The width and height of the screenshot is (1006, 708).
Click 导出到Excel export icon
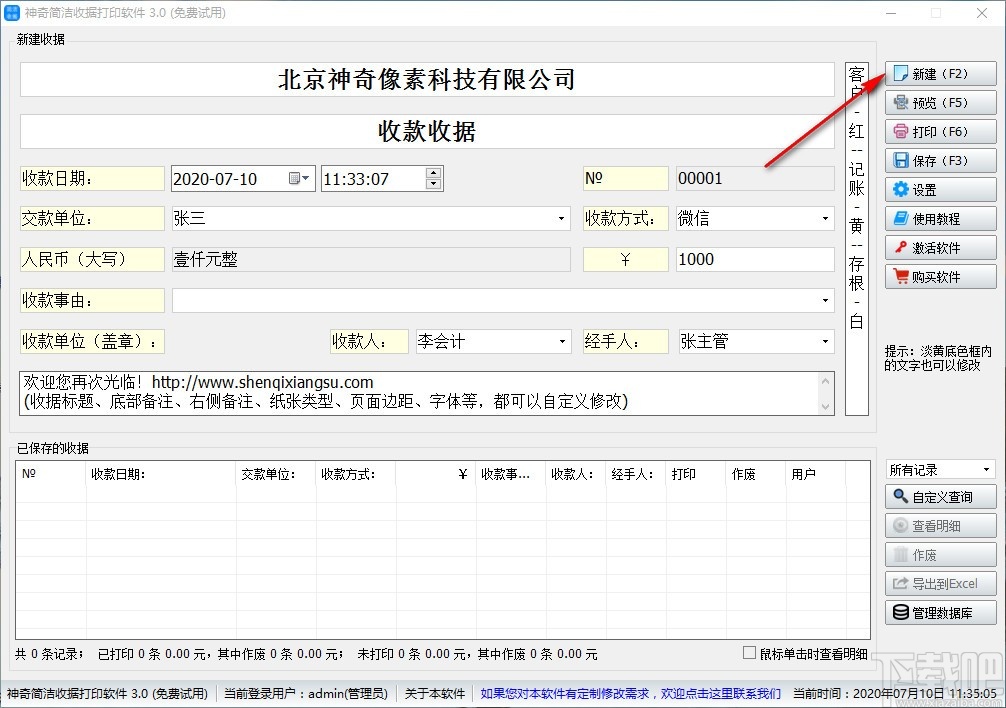pyautogui.click(x=940, y=583)
